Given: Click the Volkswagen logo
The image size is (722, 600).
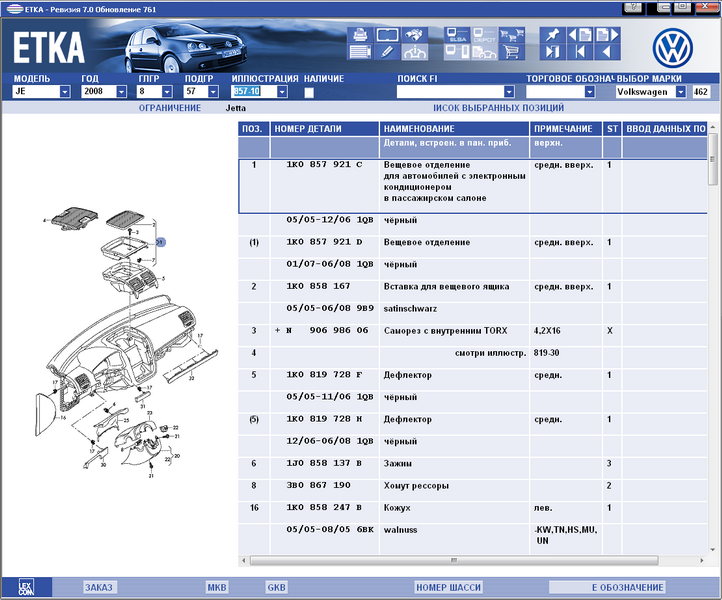Looking at the screenshot, I should (x=672, y=48).
